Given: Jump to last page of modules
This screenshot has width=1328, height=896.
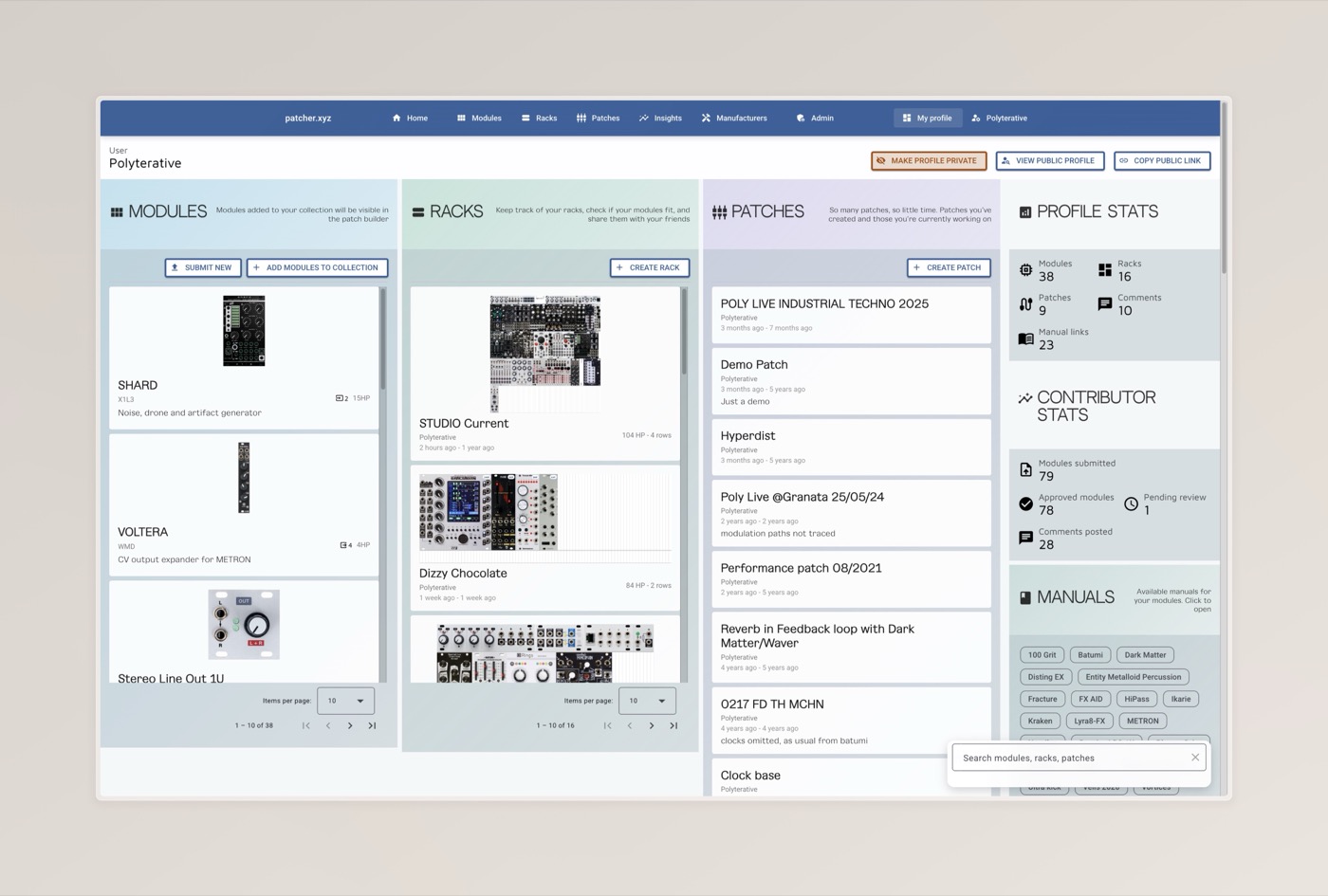Looking at the screenshot, I should pyautogui.click(x=372, y=725).
